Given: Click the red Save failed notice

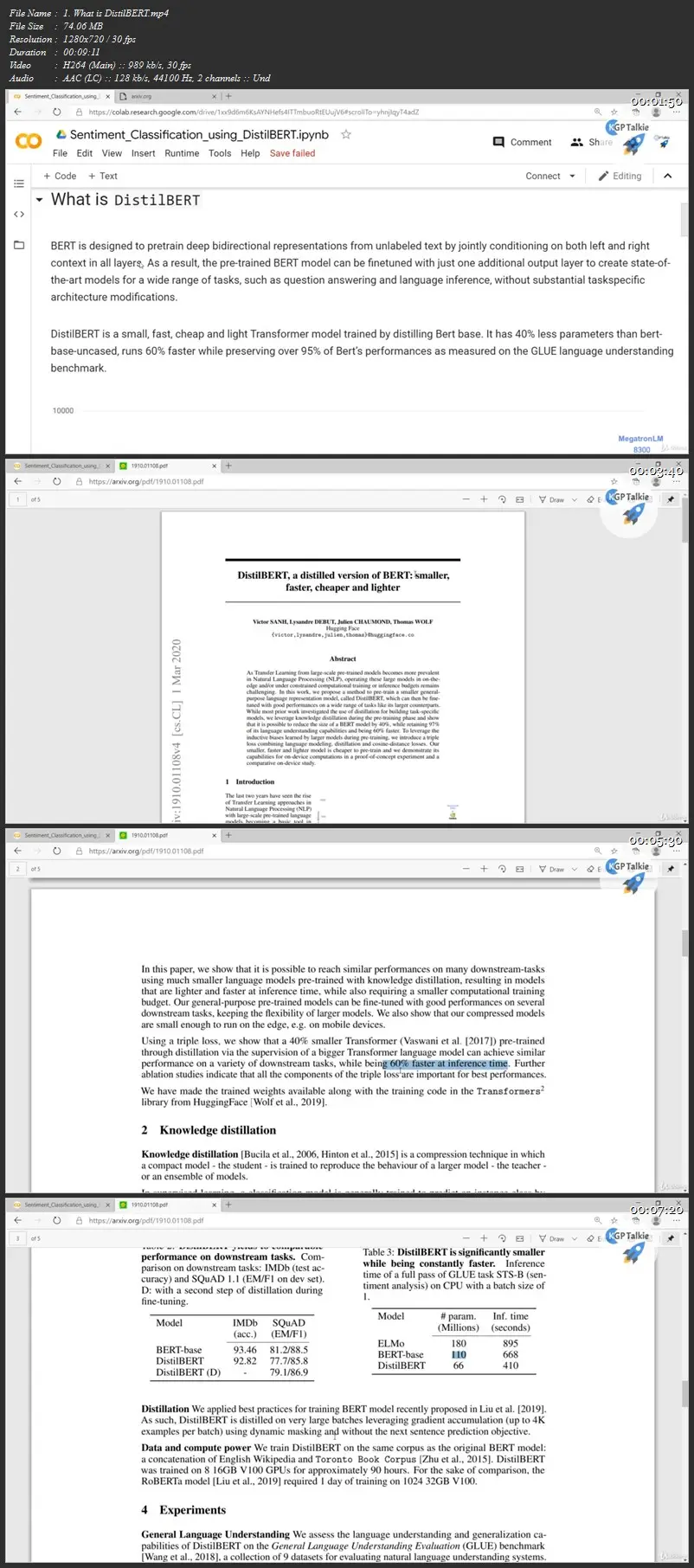Looking at the screenshot, I should click(292, 153).
